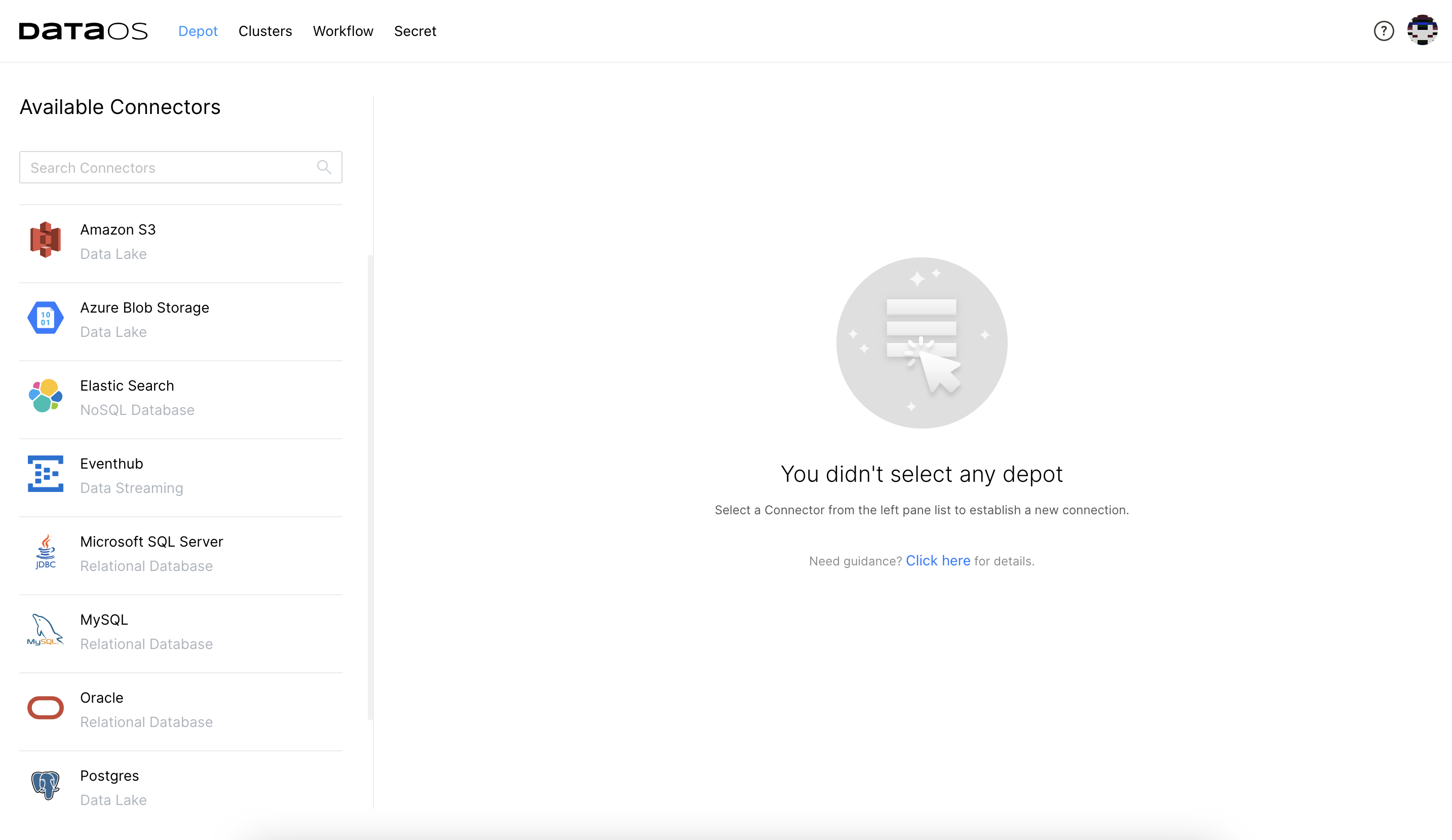Select the Postgres elephant icon
The image size is (1452, 840).
point(46,785)
